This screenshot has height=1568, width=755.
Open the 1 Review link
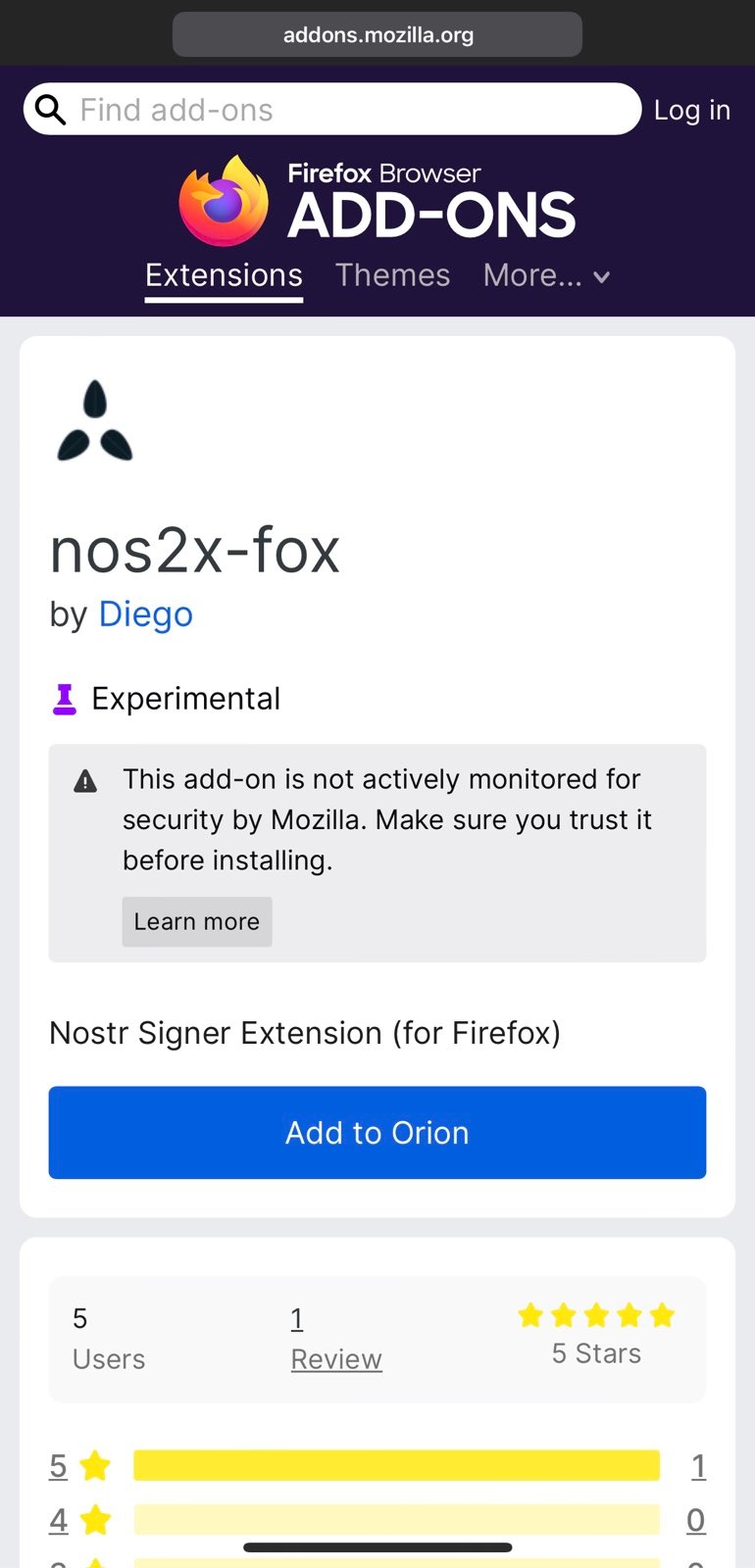pos(336,1339)
